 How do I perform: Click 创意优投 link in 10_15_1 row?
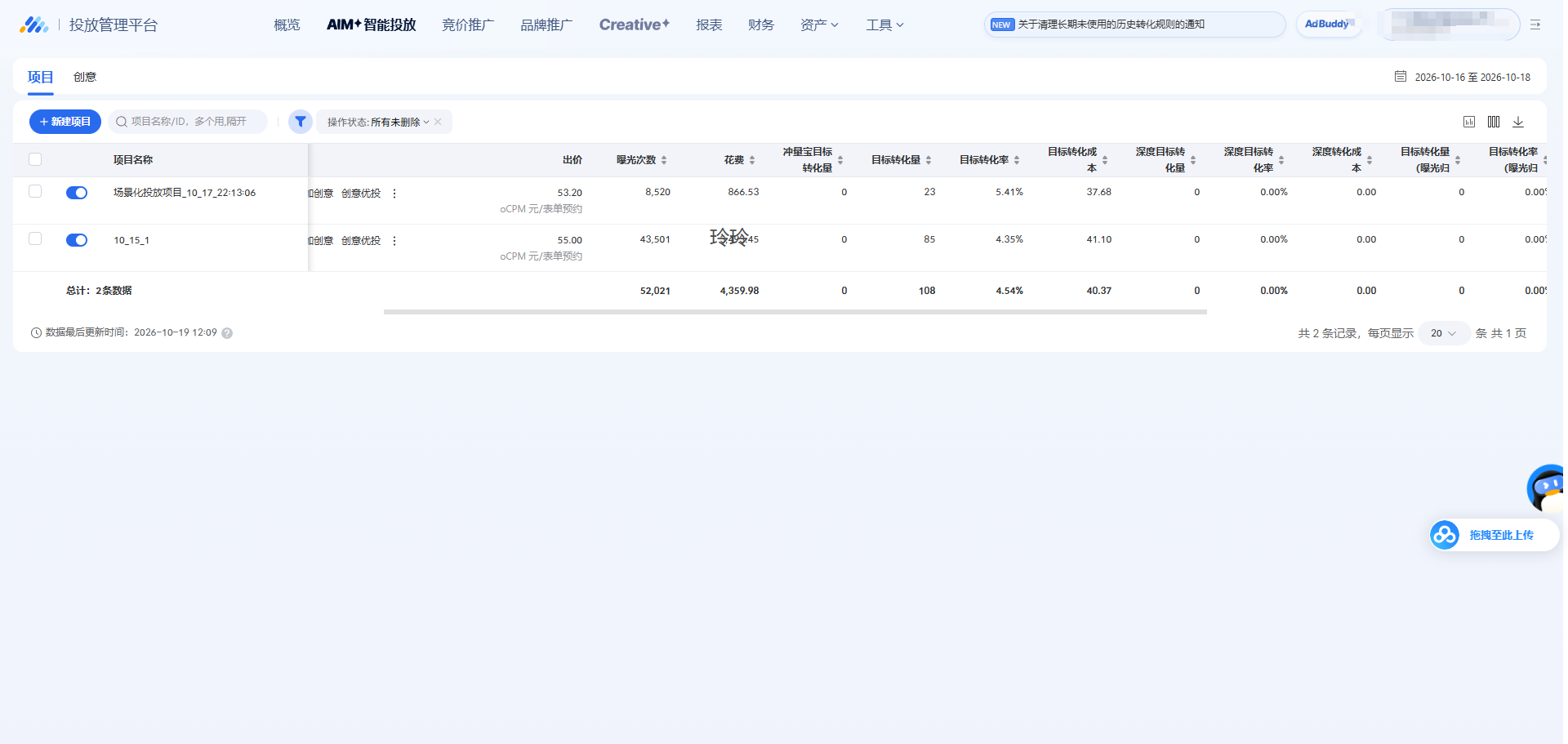pyautogui.click(x=361, y=241)
